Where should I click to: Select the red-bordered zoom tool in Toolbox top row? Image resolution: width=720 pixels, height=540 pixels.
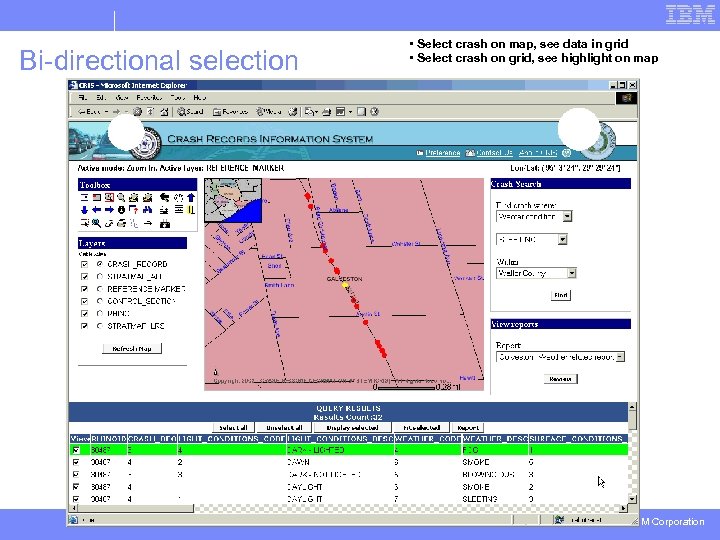coord(109,197)
